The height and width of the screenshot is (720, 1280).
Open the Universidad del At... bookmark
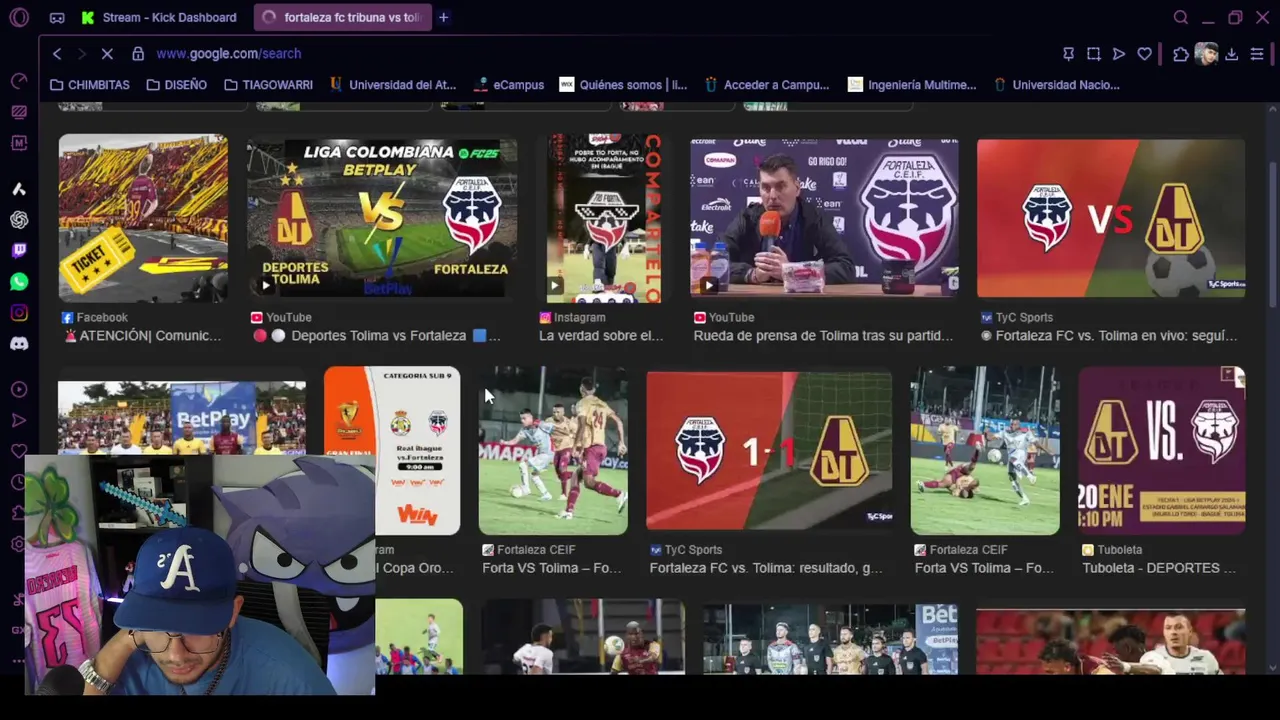pos(393,85)
